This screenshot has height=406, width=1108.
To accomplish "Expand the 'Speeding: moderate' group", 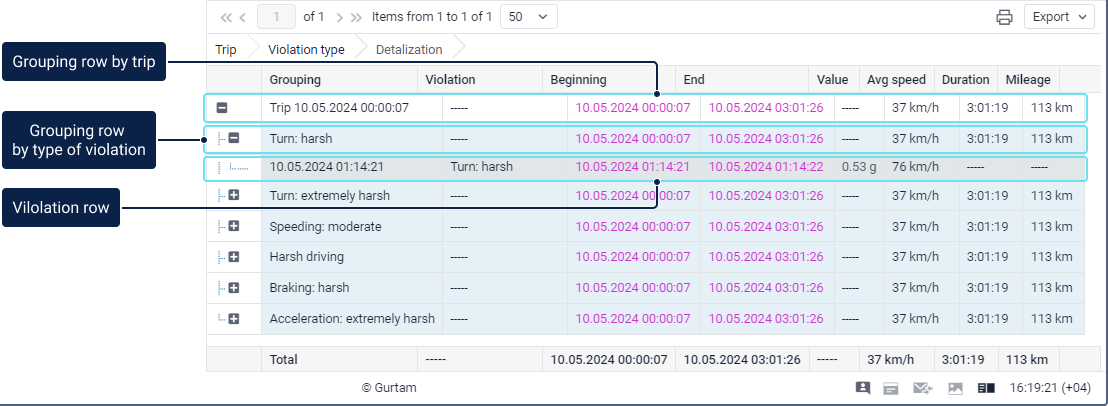I will pos(234,227).
